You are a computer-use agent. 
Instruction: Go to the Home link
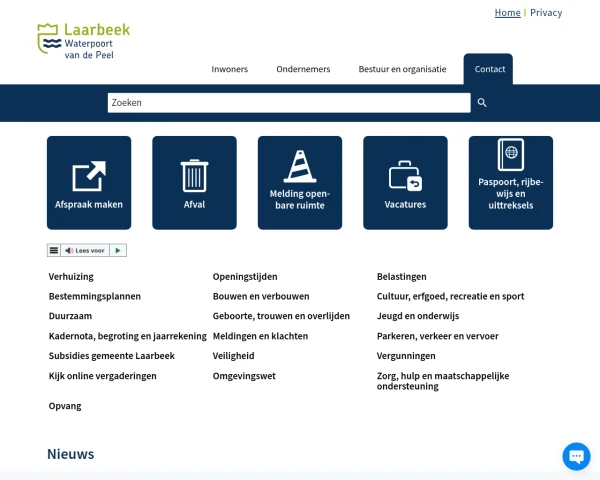tap(507, 13)
